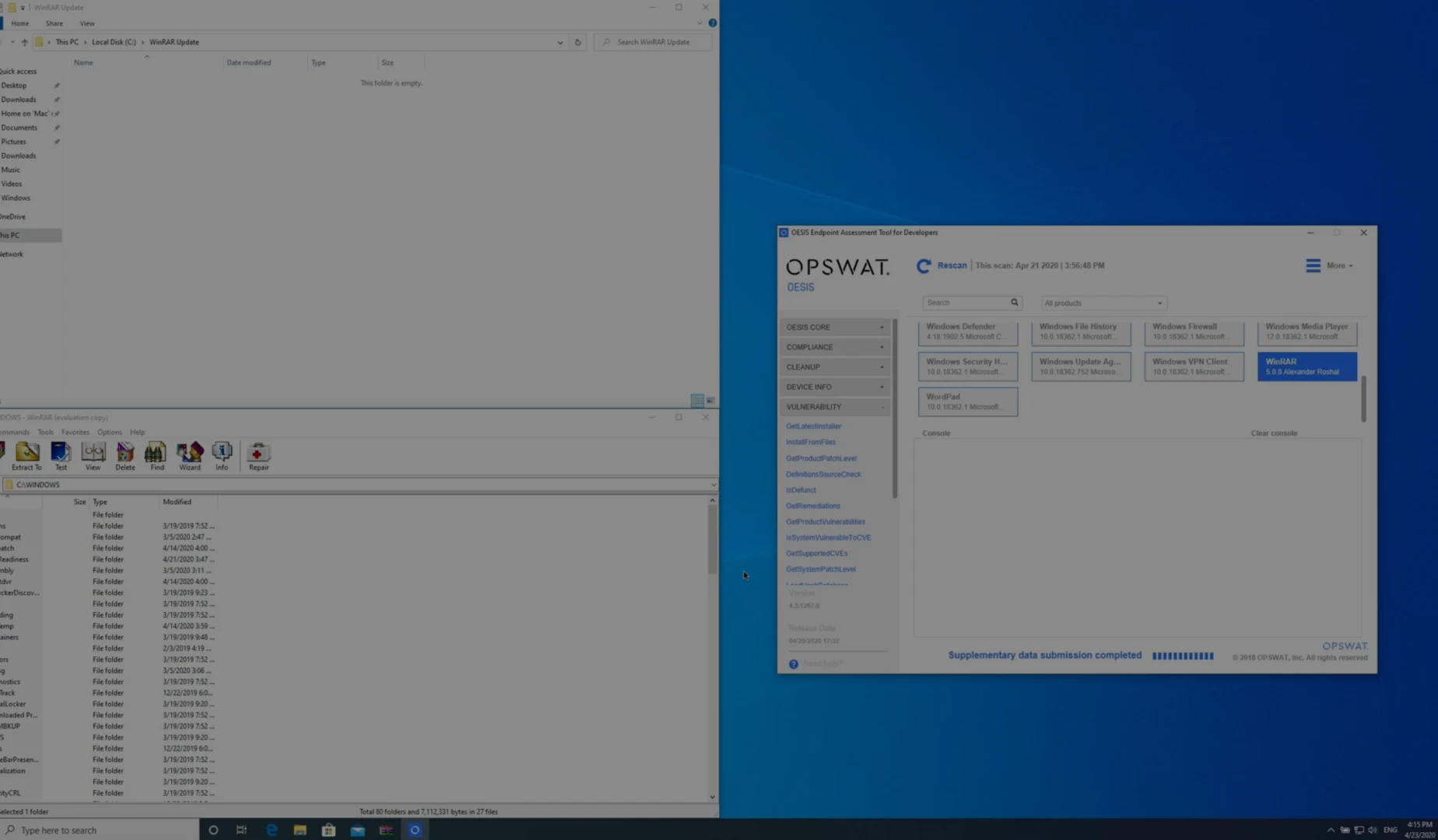
Task: Click the Search WinRAR Update field
Action: [x=652, y=42]
